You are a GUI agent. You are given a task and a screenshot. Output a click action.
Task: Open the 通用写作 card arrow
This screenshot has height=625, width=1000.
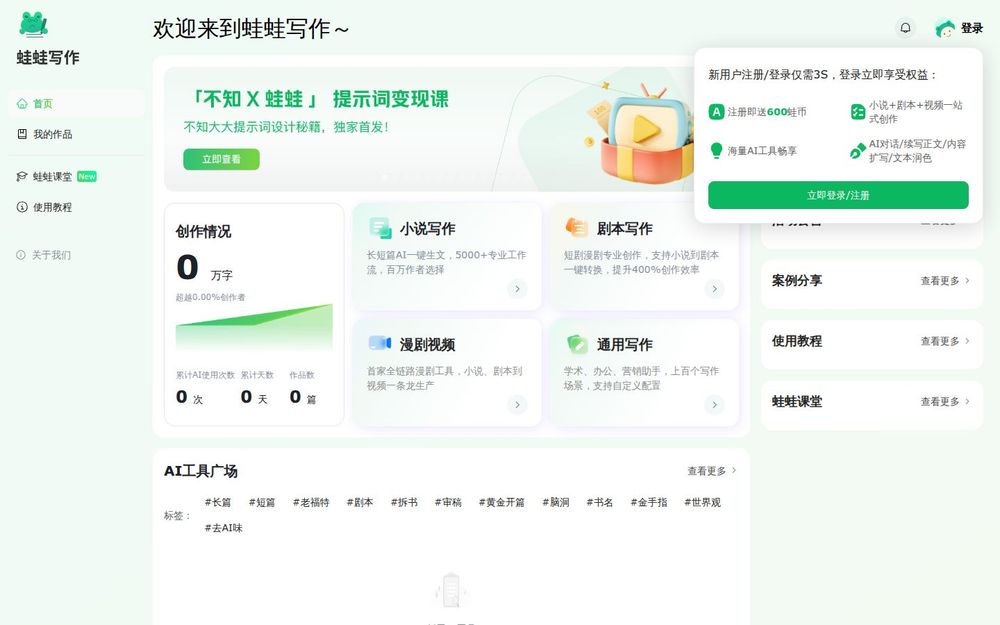[714, 404]
